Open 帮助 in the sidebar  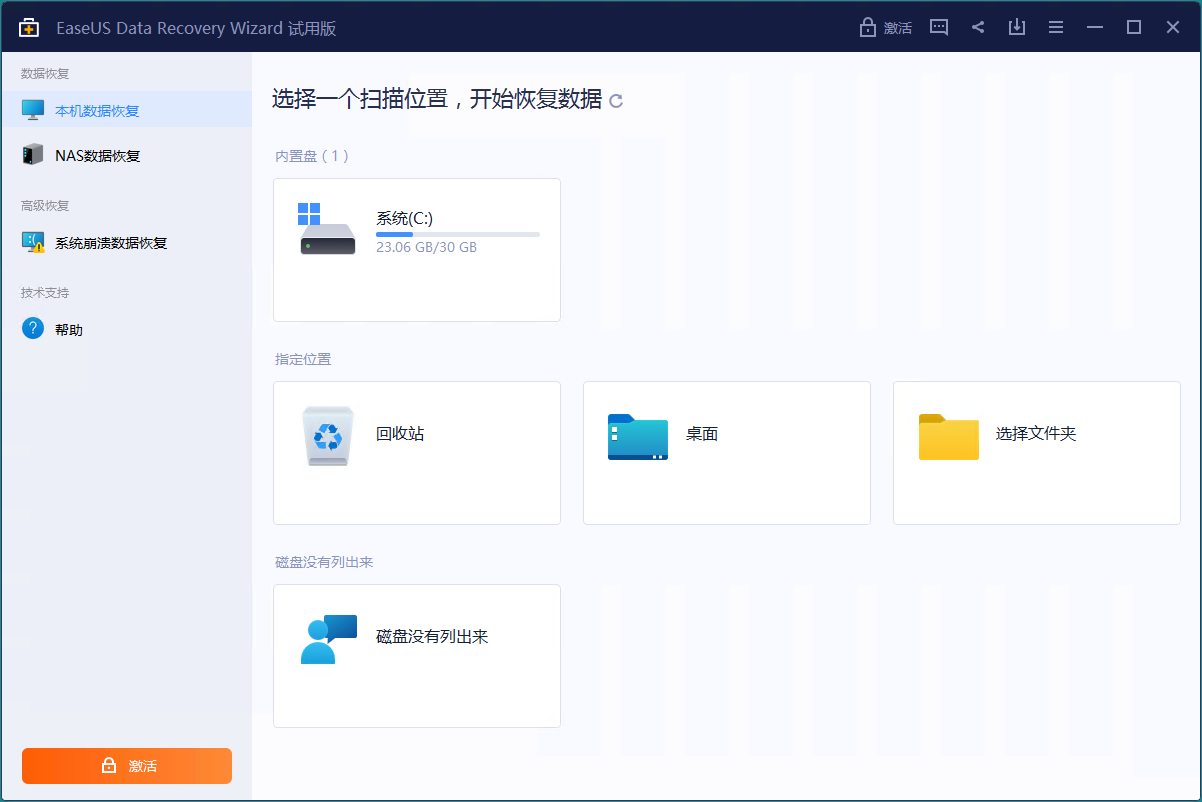69,329
